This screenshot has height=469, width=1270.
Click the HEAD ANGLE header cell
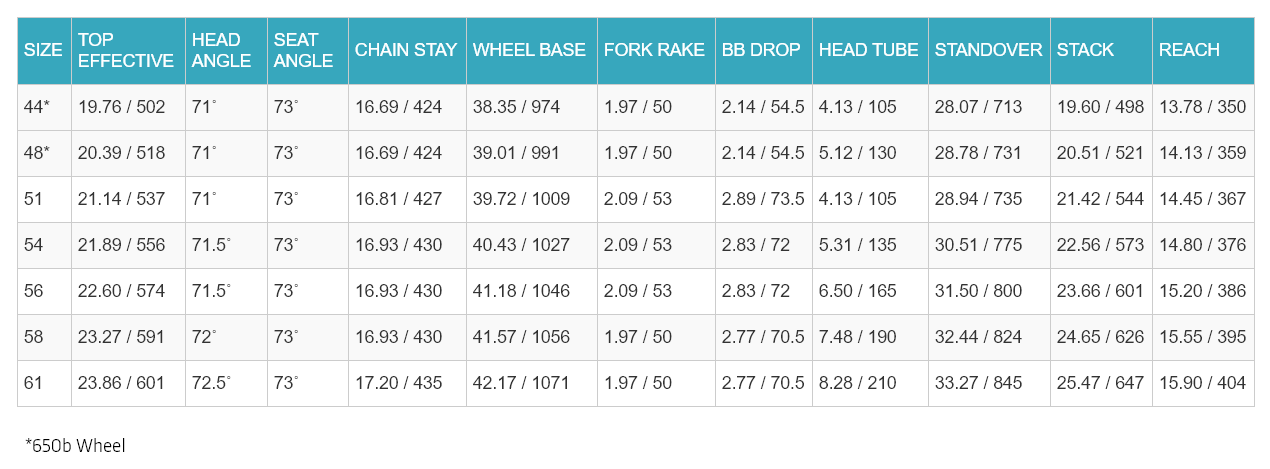click(x=217, y=50)
